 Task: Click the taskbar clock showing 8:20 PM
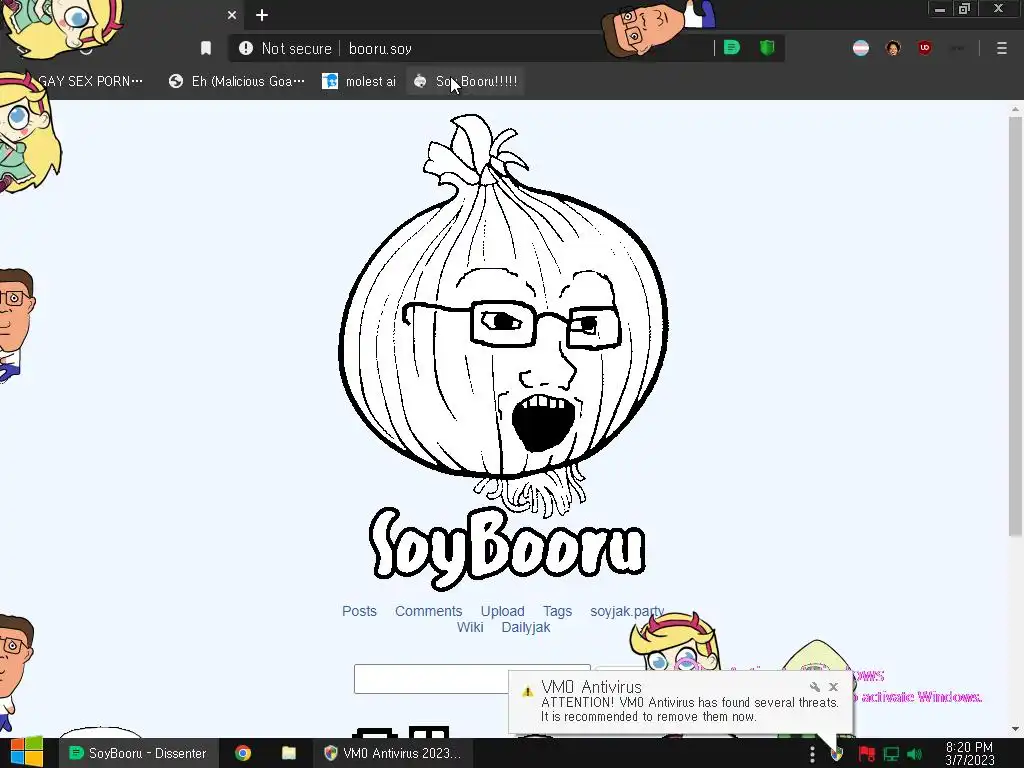(969, 753)
